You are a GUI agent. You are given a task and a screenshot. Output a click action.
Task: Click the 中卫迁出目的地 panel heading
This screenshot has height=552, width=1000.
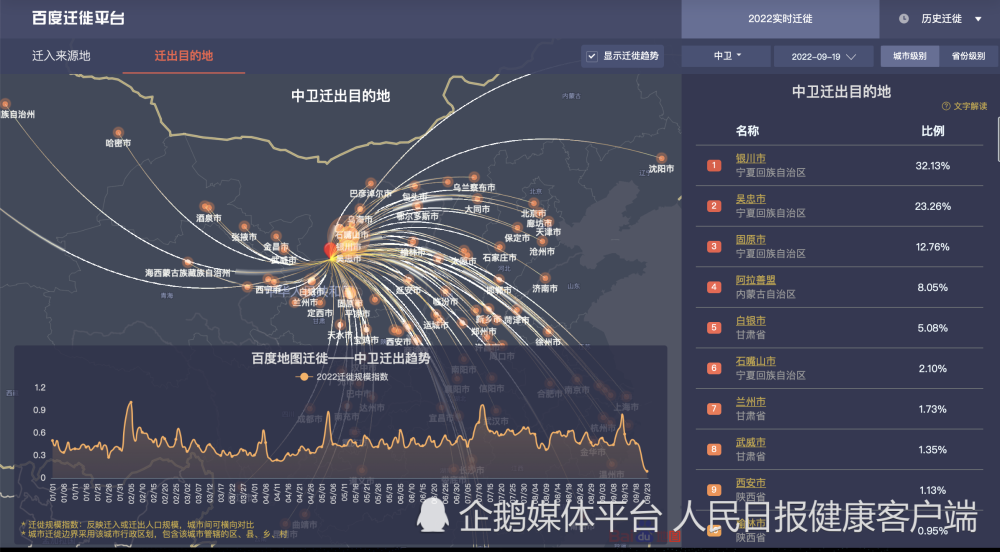click(x=841, y=92)
